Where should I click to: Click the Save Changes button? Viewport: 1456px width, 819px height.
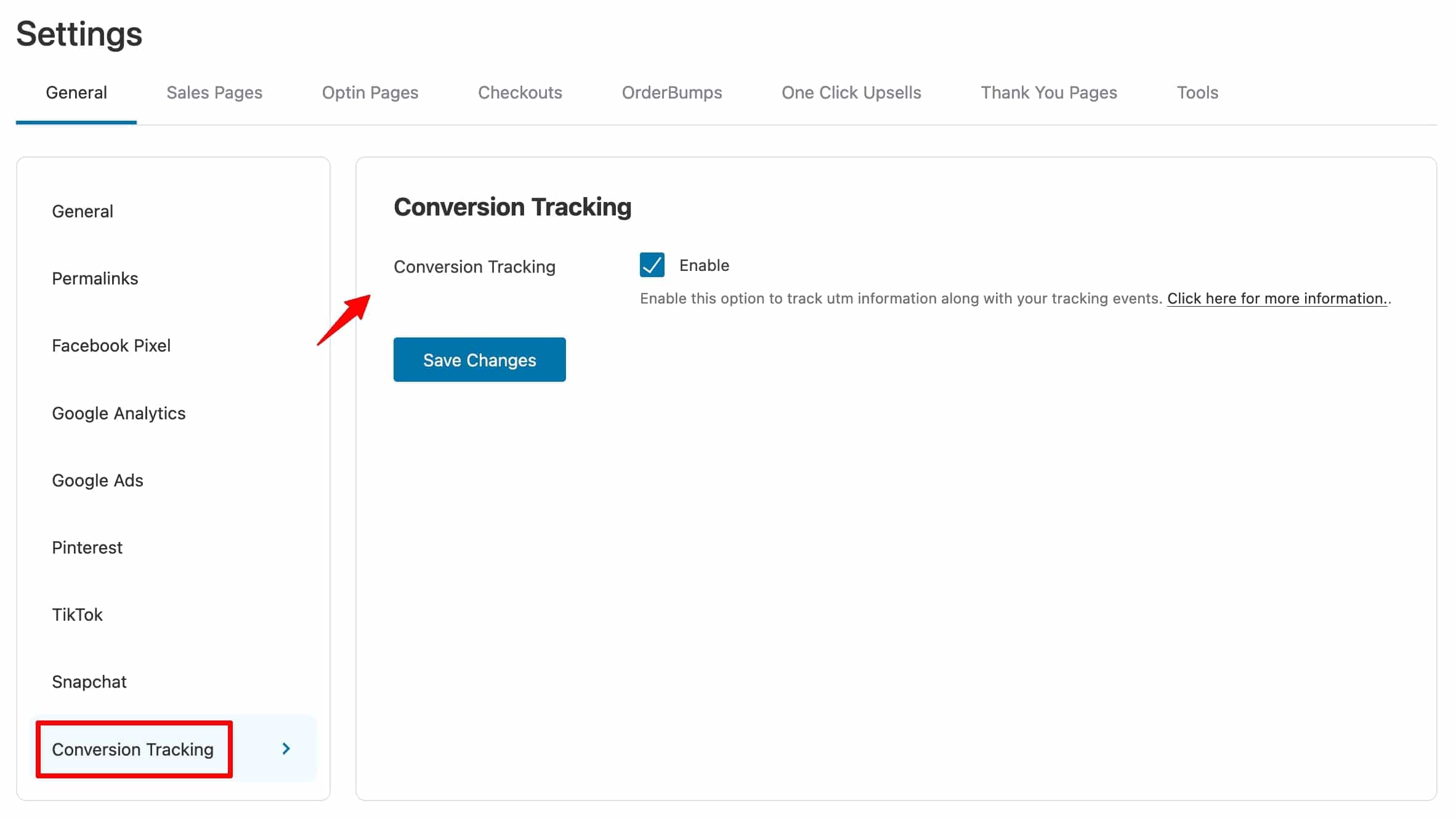click(x=479, y=360)
